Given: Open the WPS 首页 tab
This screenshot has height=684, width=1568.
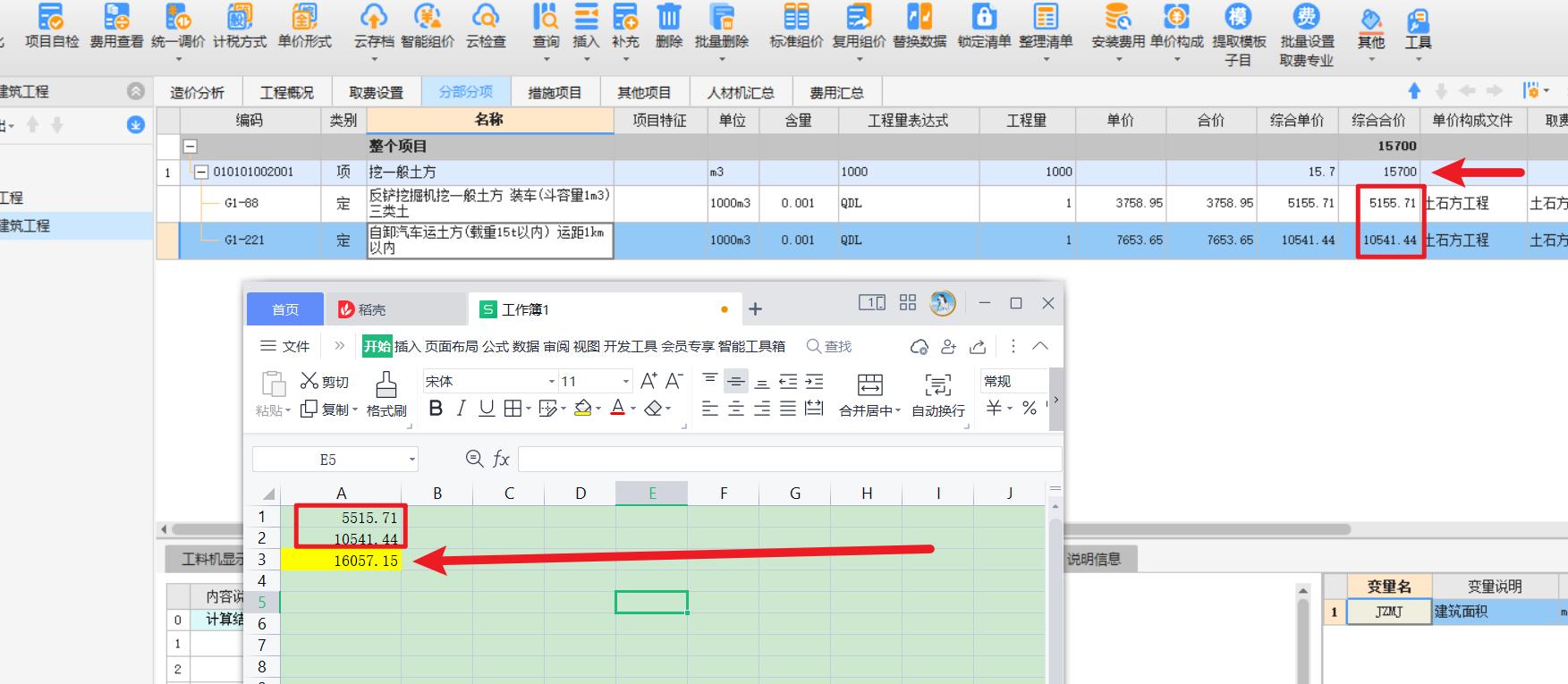Looking at the screenshot, I should tap(285, 309).
